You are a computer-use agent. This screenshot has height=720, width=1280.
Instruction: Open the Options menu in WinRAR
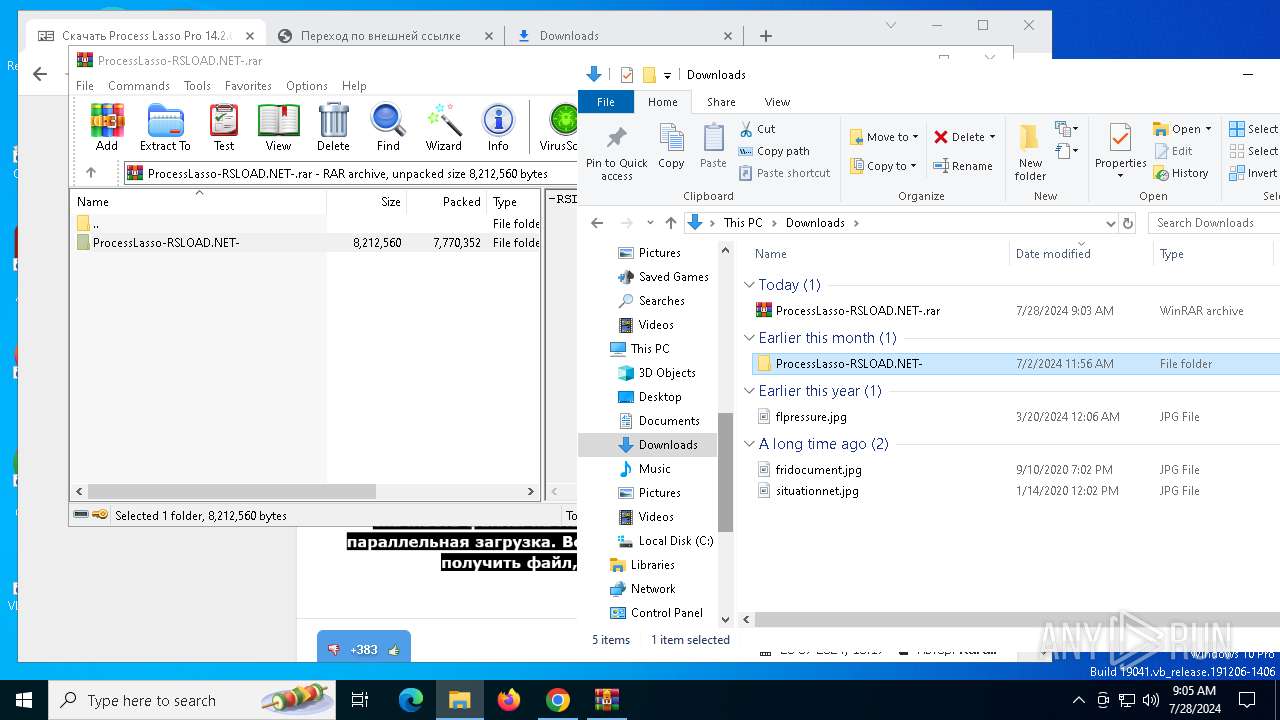[307, 86]
